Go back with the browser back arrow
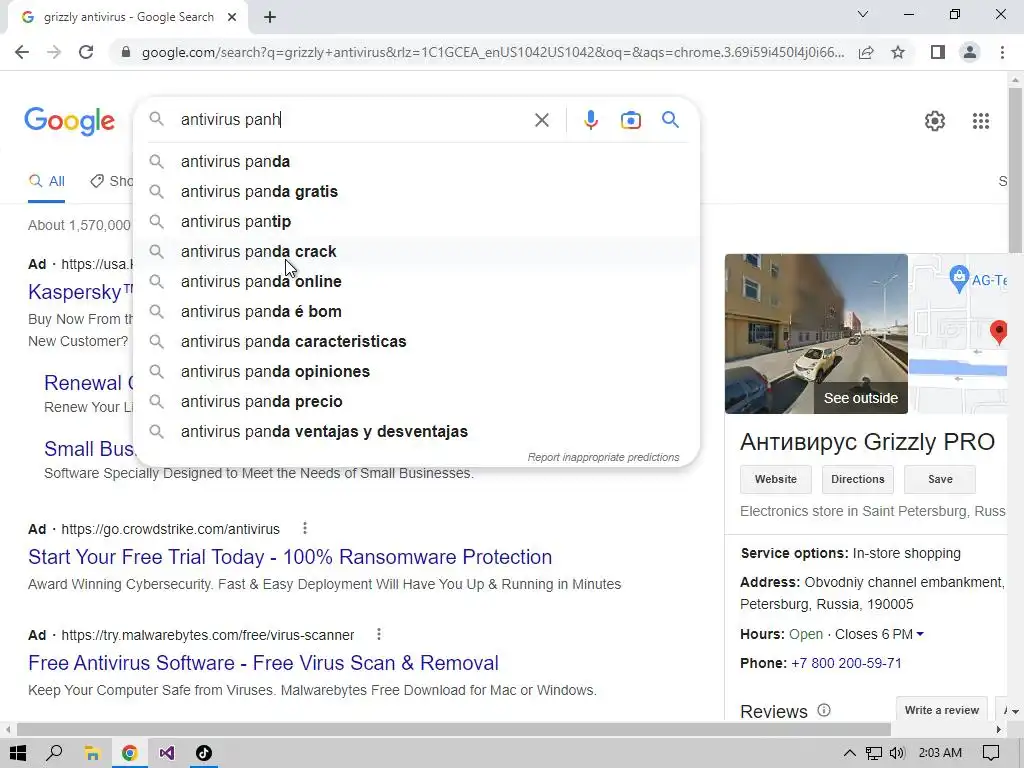The height and width of the screenshot is (768, 1024). (22, 52)
